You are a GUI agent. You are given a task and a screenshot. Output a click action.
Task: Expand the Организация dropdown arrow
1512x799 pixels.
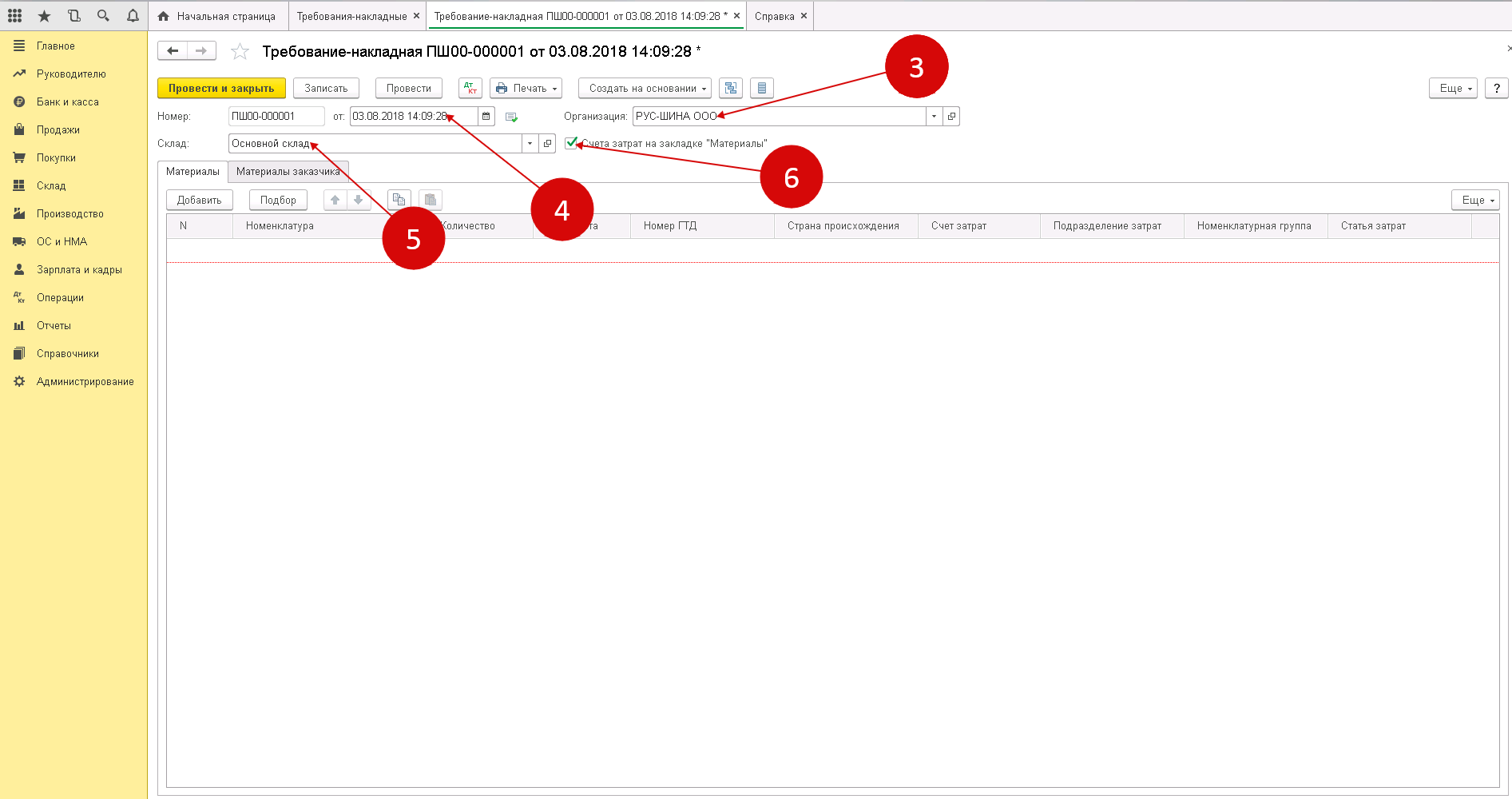[934, 117]
